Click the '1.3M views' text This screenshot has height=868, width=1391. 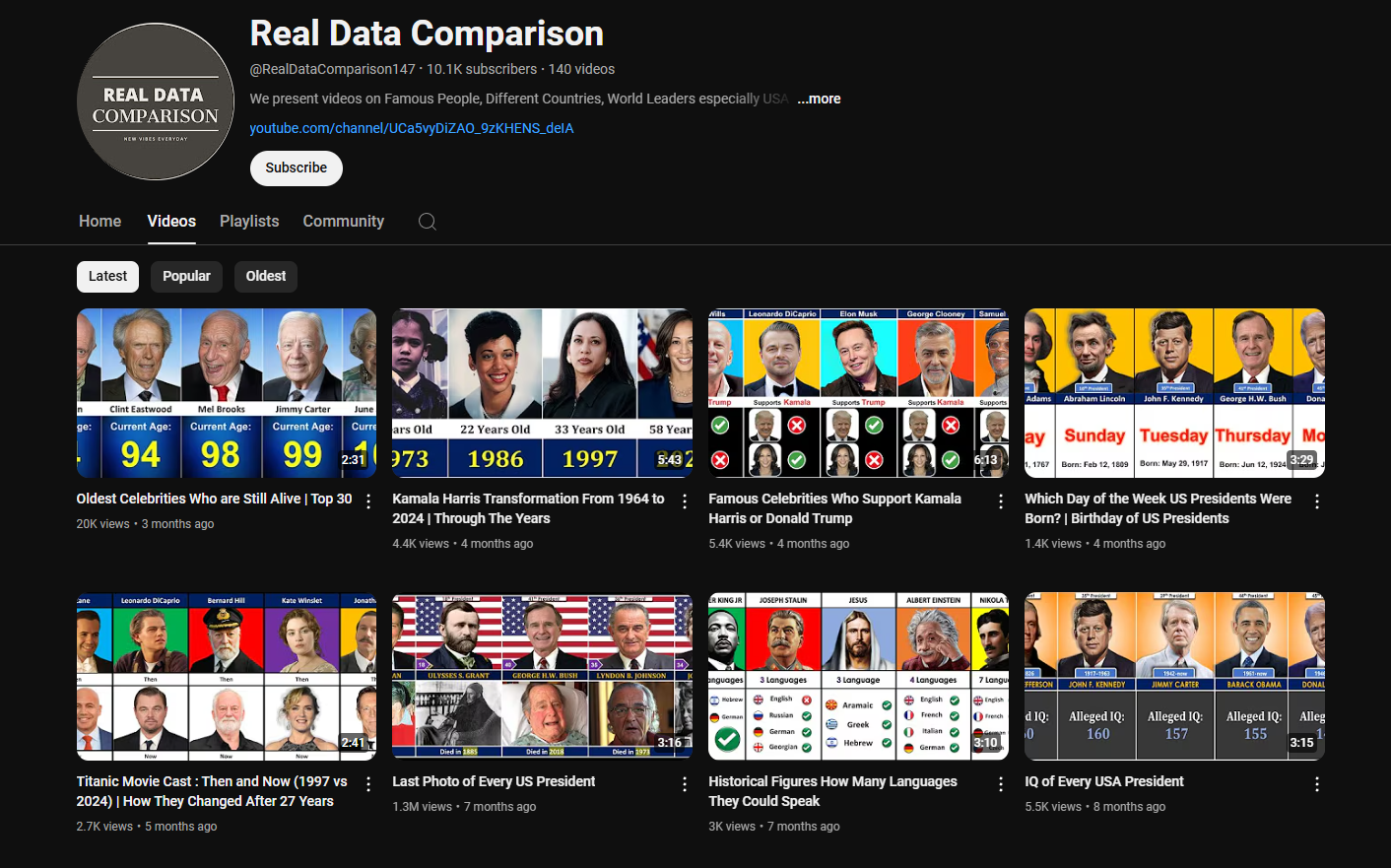[422, 807]
